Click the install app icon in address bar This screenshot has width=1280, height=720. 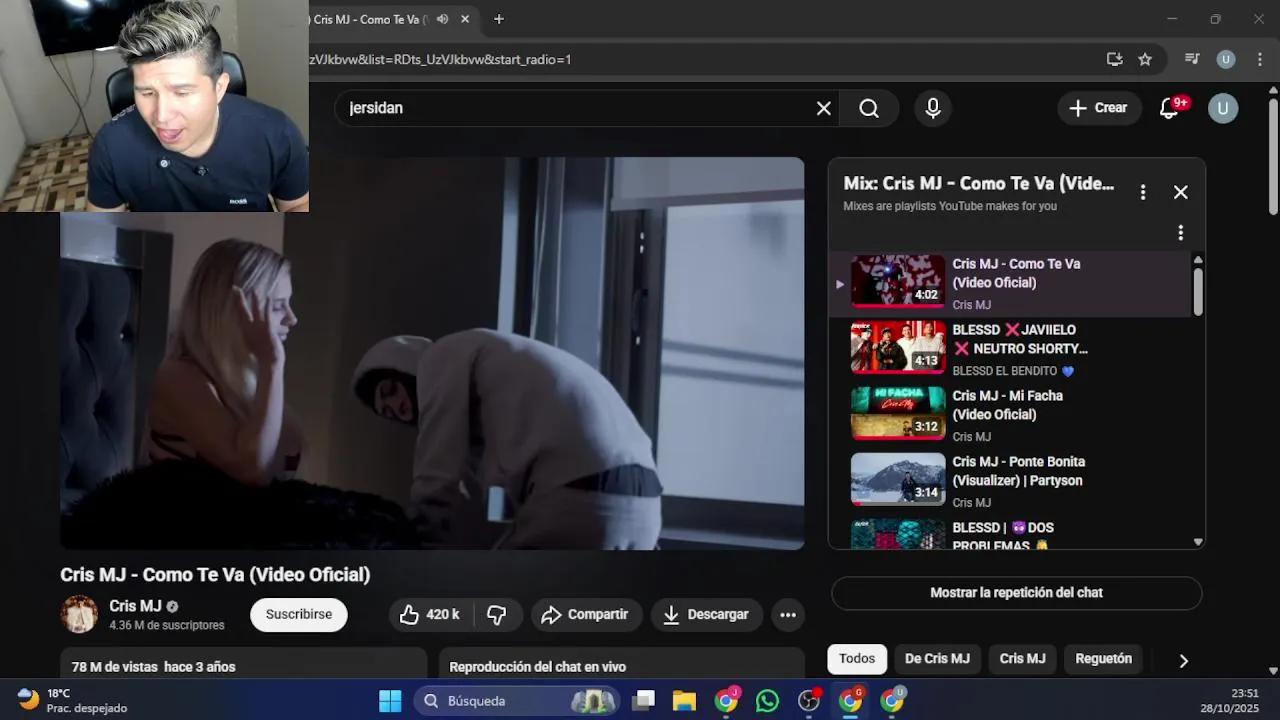point(1114,59)
